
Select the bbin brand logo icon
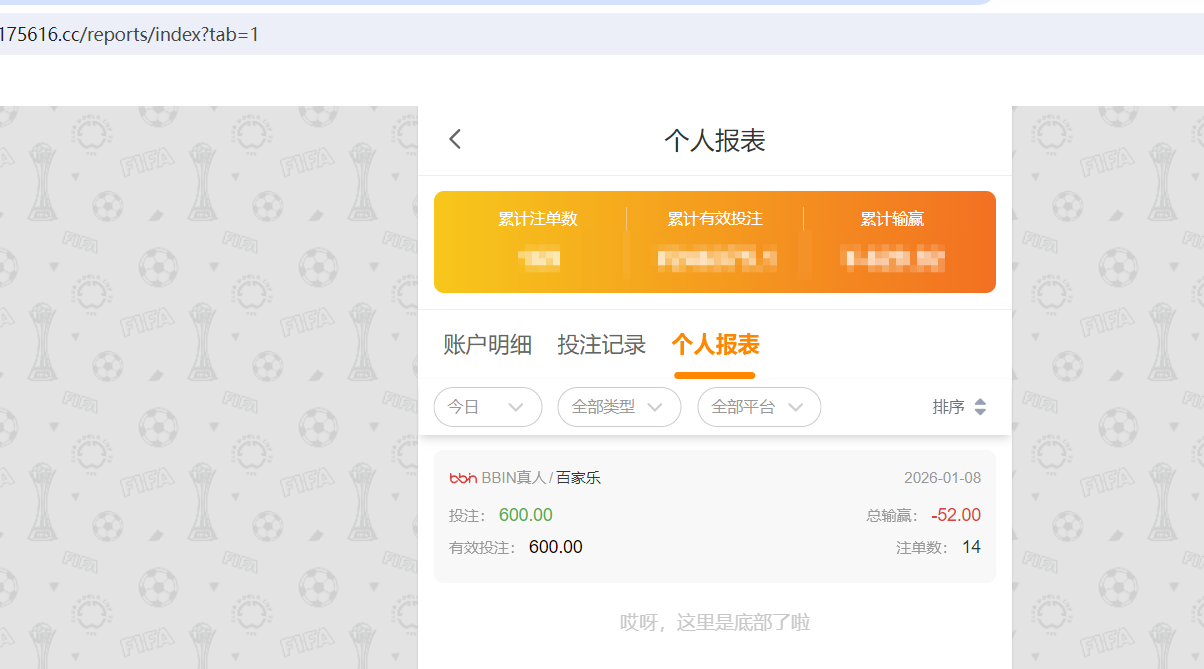(x=464, y=477)
